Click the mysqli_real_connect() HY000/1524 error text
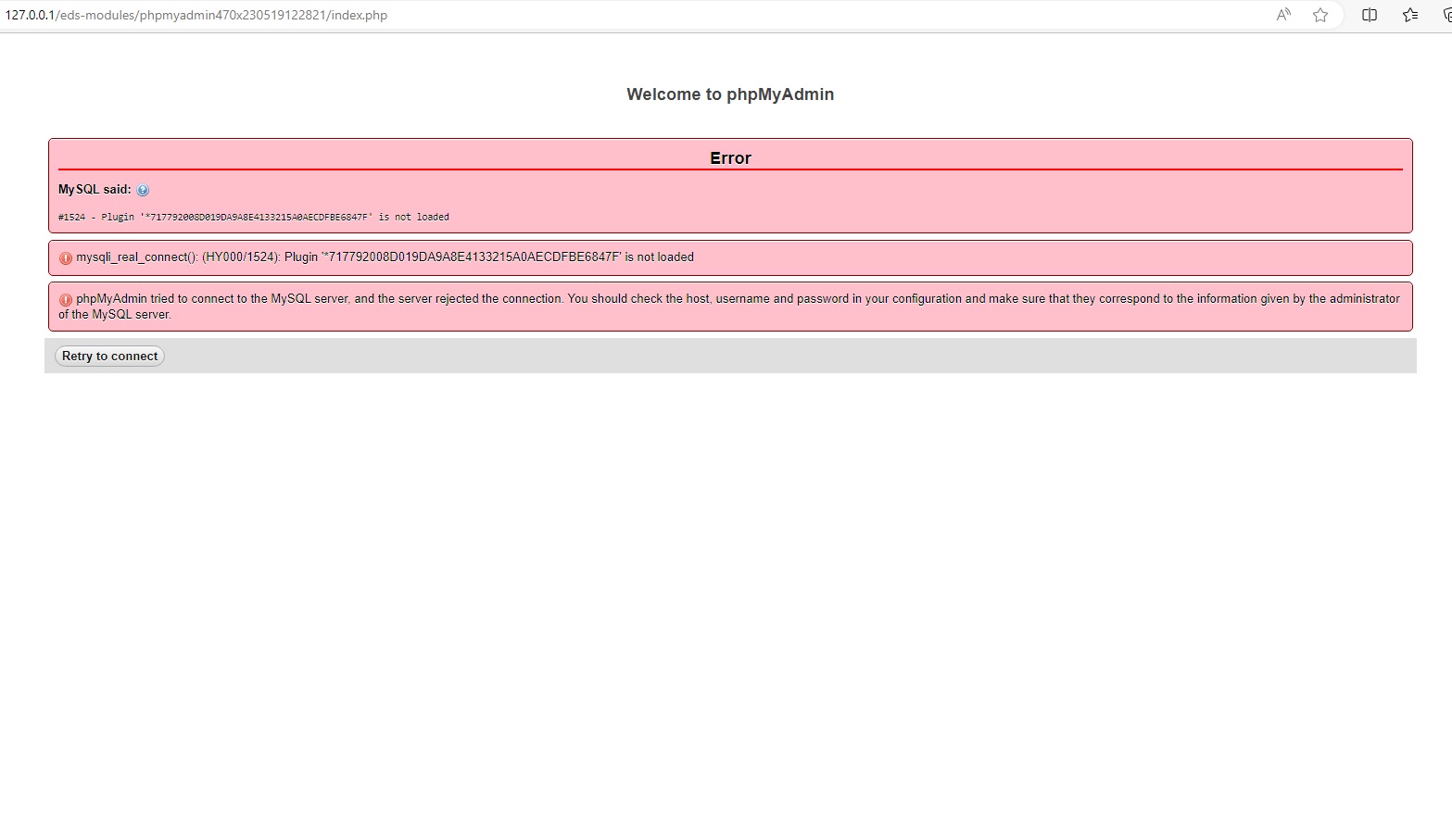The image size is (1452, 840). [x=385, y=257]
